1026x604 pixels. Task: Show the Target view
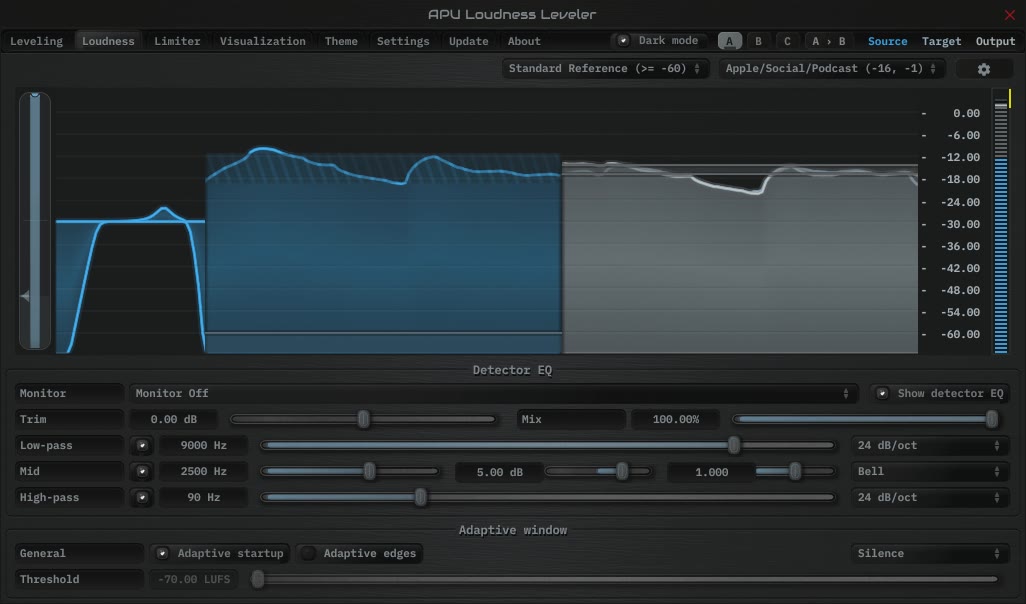click(x=942, y=41)
